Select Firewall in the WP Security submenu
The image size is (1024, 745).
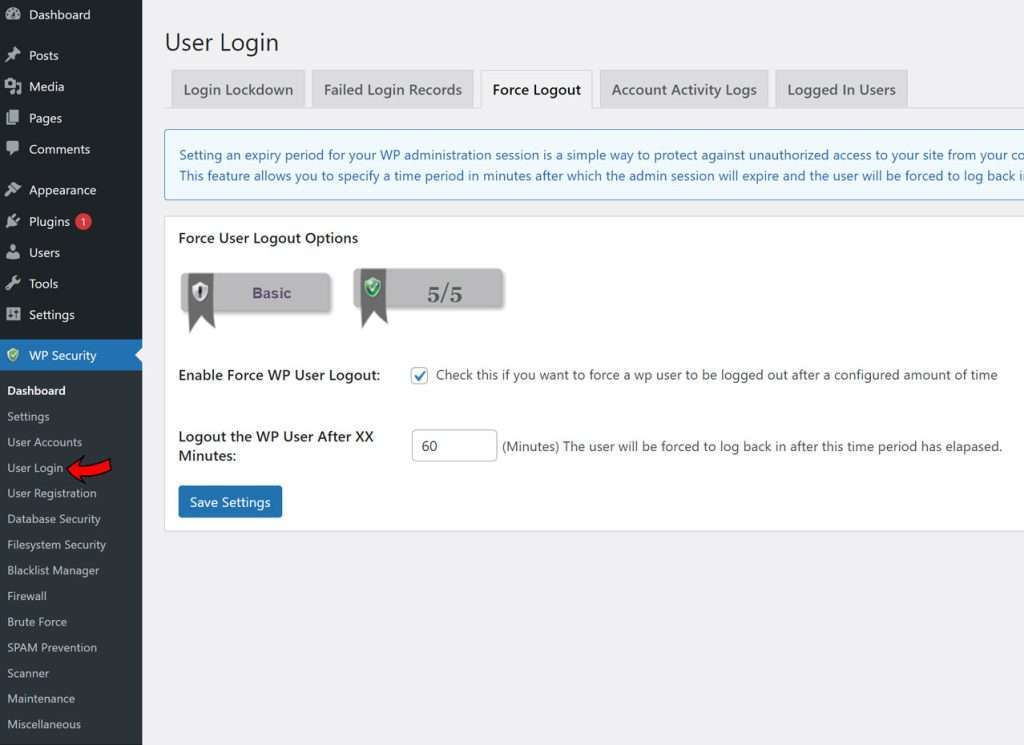click(x=27, y=595)
